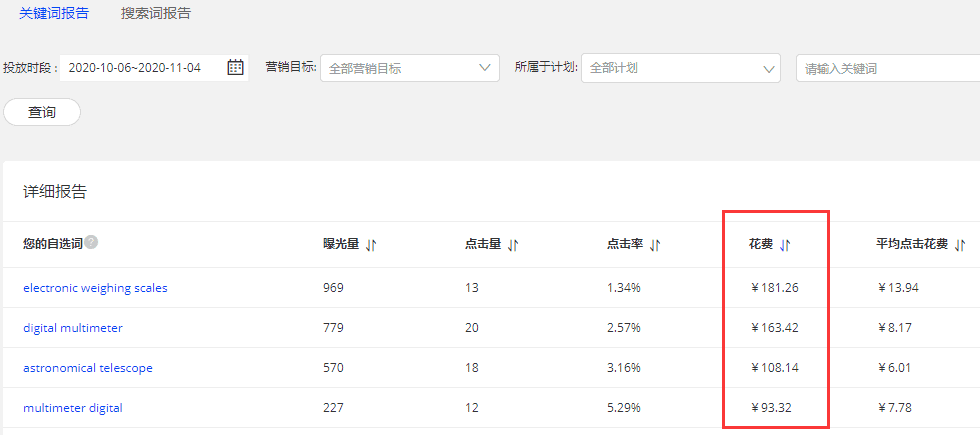Sort by 平均点击花费 column arrows
980x435 pixels.
point(961,246)
